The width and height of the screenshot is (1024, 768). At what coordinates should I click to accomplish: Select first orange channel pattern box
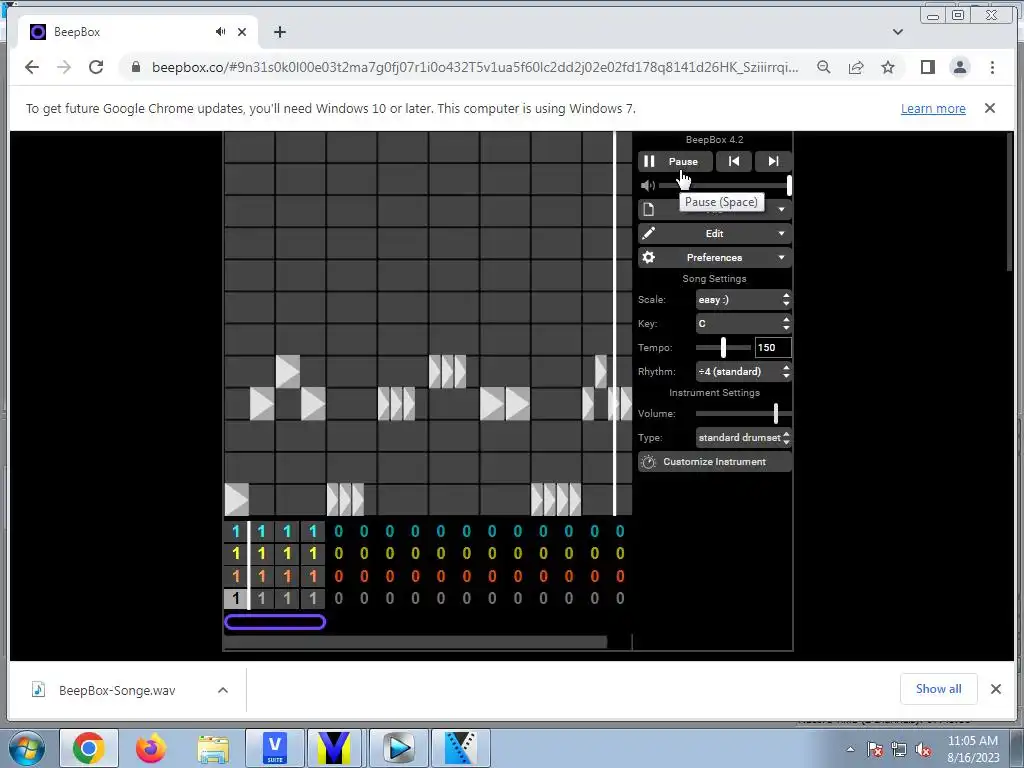point(236,576)
